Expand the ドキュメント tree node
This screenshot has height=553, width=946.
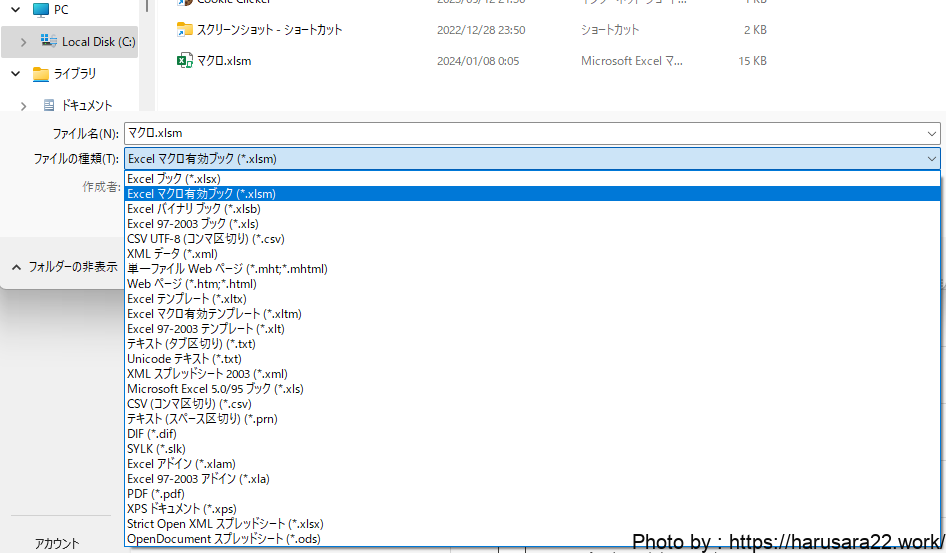coord(23,105)
